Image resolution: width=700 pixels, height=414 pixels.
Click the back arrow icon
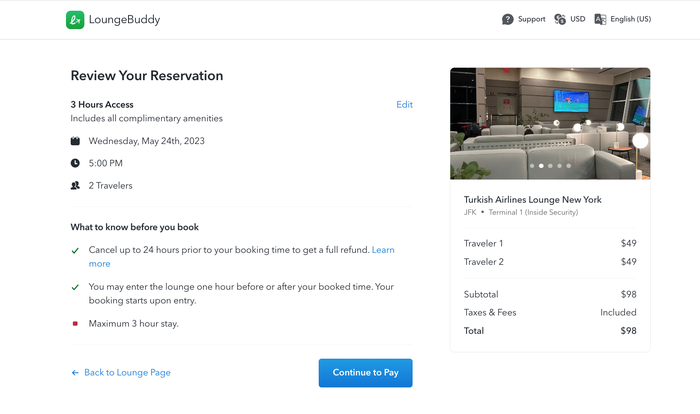[75, 372]
